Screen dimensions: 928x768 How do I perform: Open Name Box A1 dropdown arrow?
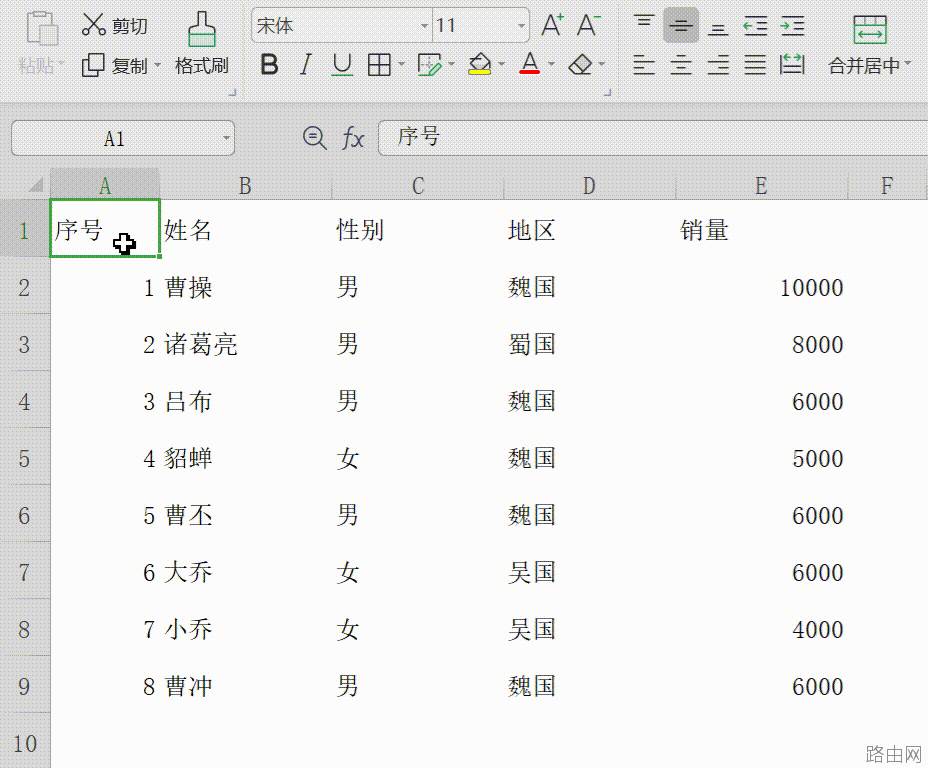(x=226, y=138)
